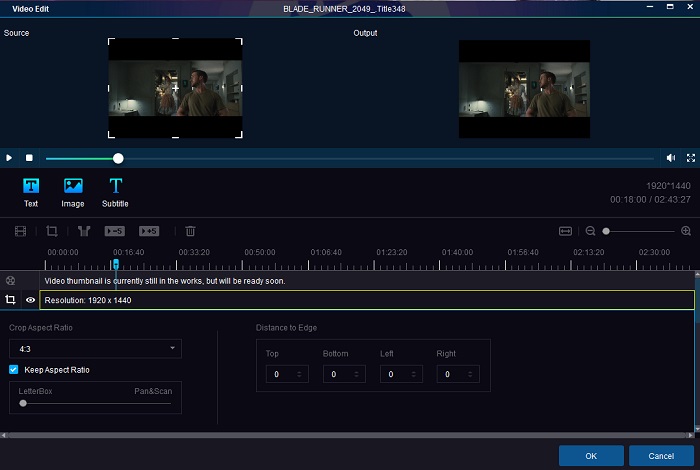This screenshot has width=700, height=470.
Task: Click the Output preview image
Action: (525, 89)
